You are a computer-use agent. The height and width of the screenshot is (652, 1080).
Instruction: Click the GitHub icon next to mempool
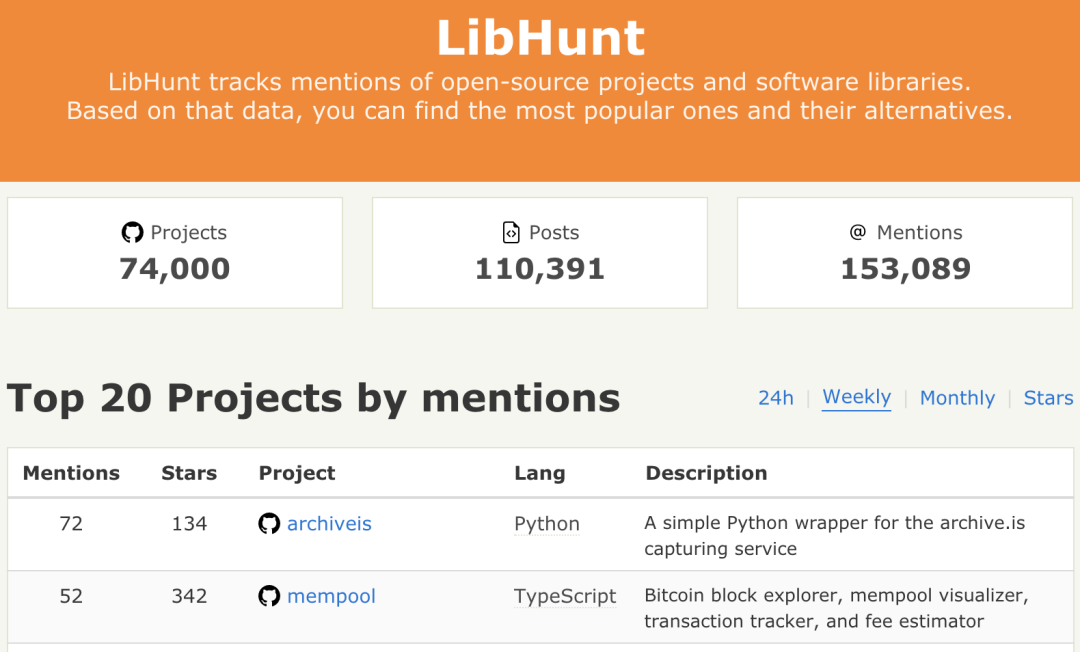(269, 596)
